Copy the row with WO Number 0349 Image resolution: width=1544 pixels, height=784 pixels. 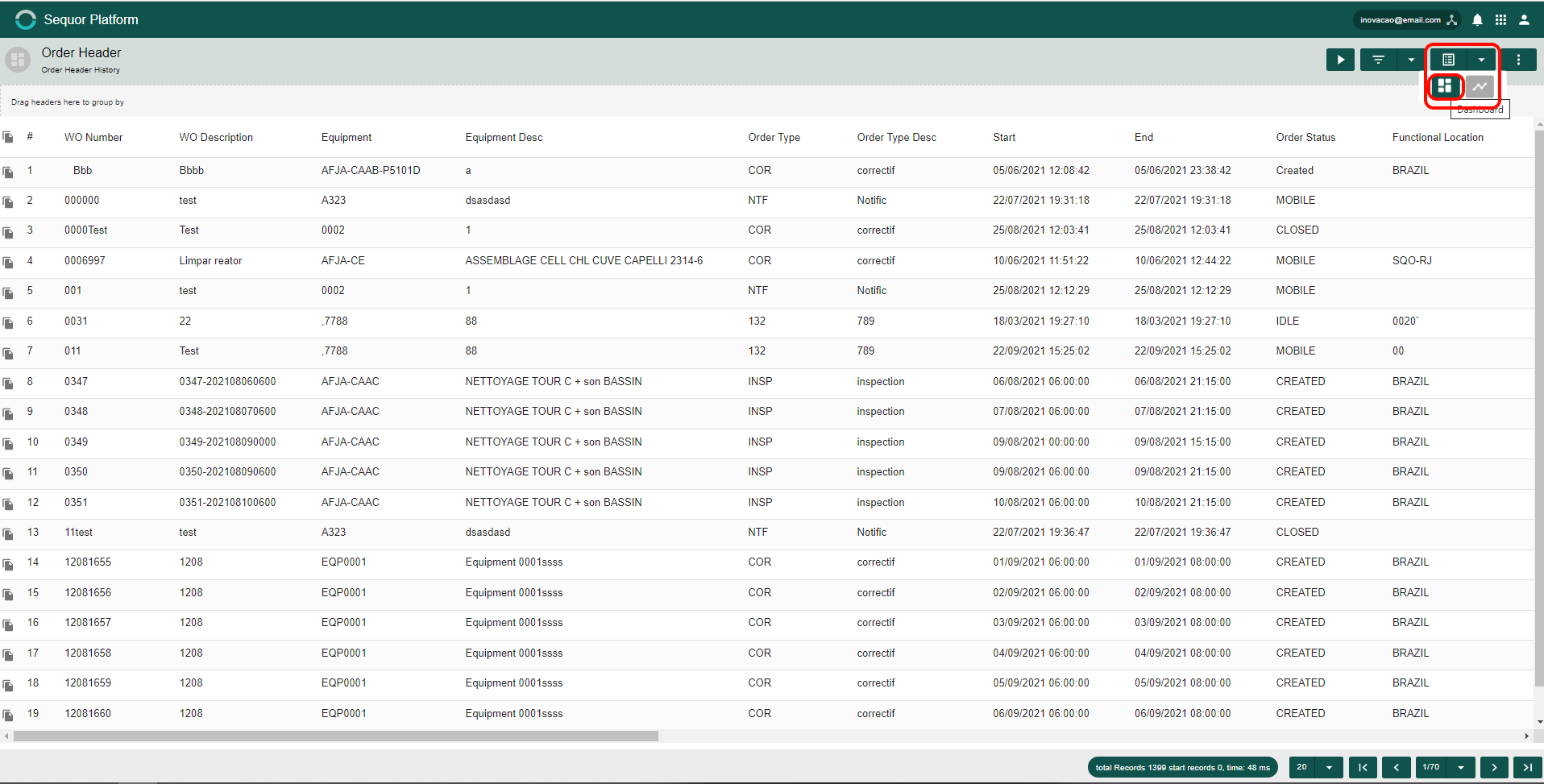tap(8, 444)
